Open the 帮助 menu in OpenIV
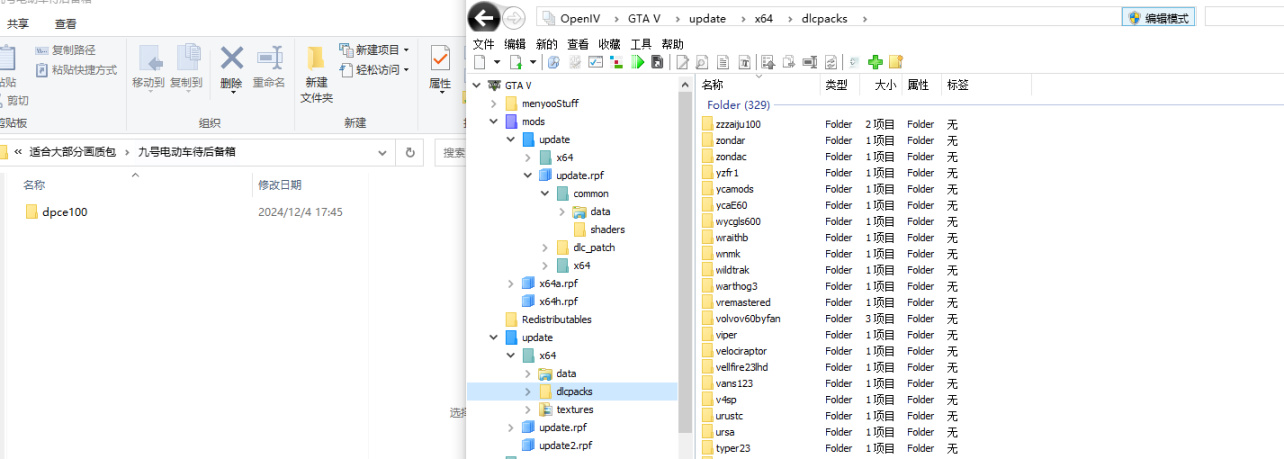 (673, 44)
